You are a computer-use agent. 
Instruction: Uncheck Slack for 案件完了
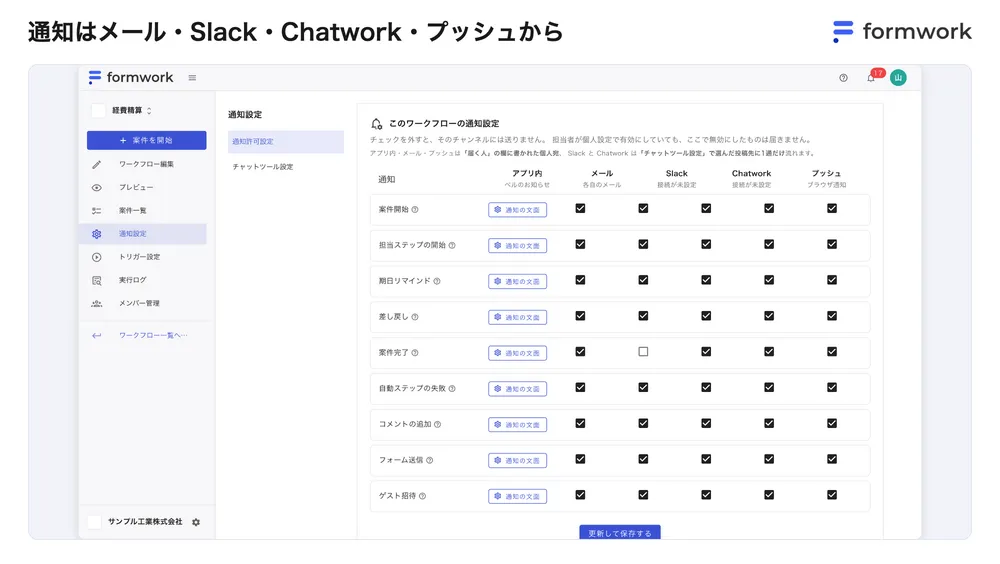click(706, 352)
